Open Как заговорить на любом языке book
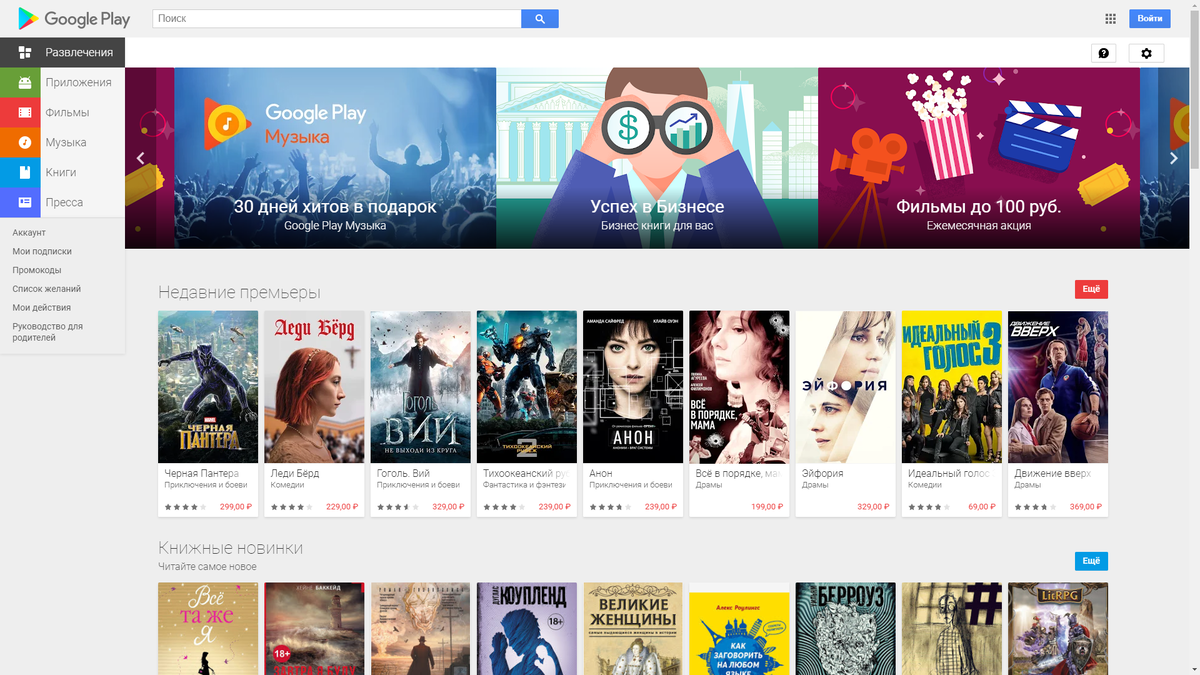1200x675 pixels. coord(739,629)
